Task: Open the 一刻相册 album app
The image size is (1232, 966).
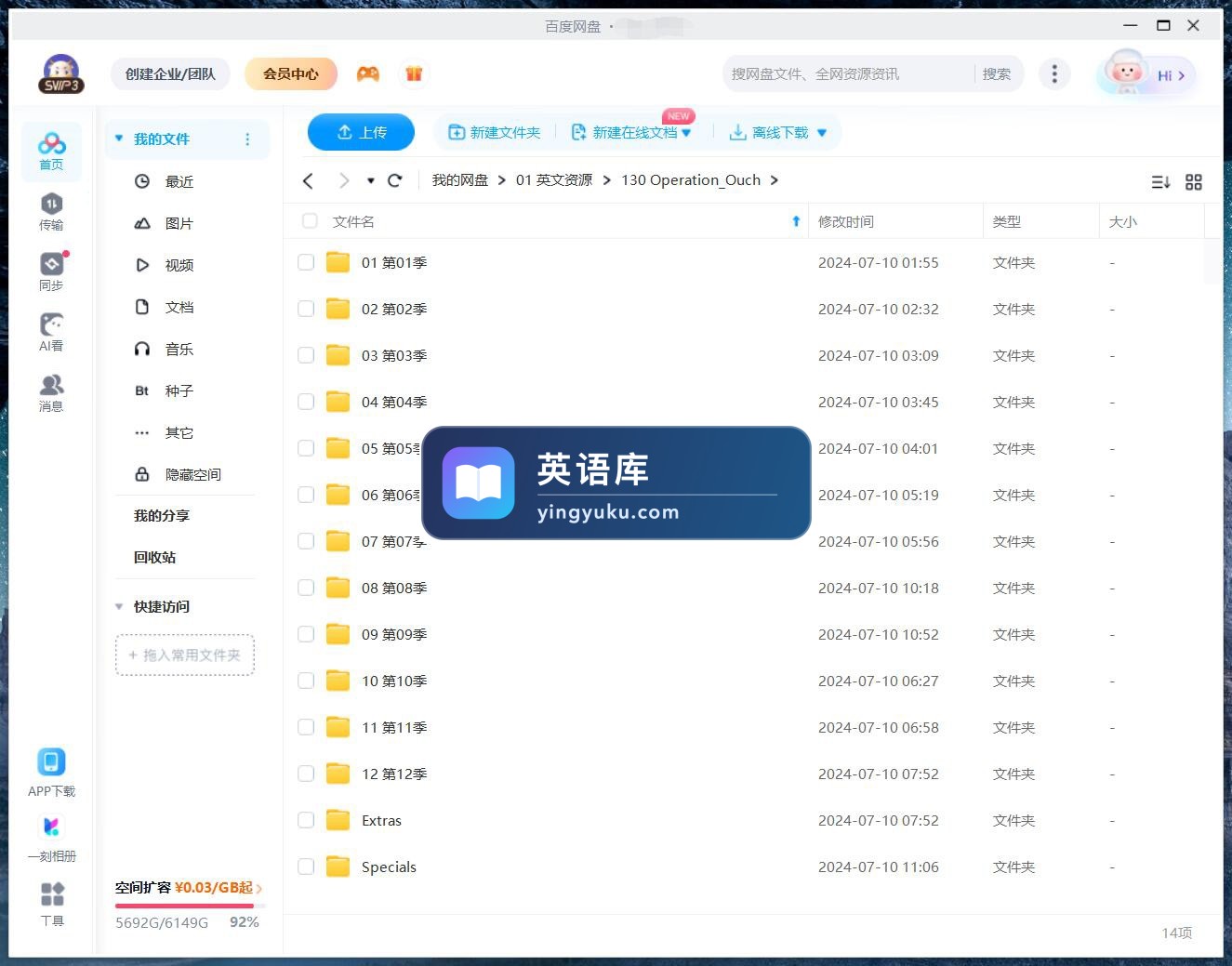Action: (x=51, y=839)
